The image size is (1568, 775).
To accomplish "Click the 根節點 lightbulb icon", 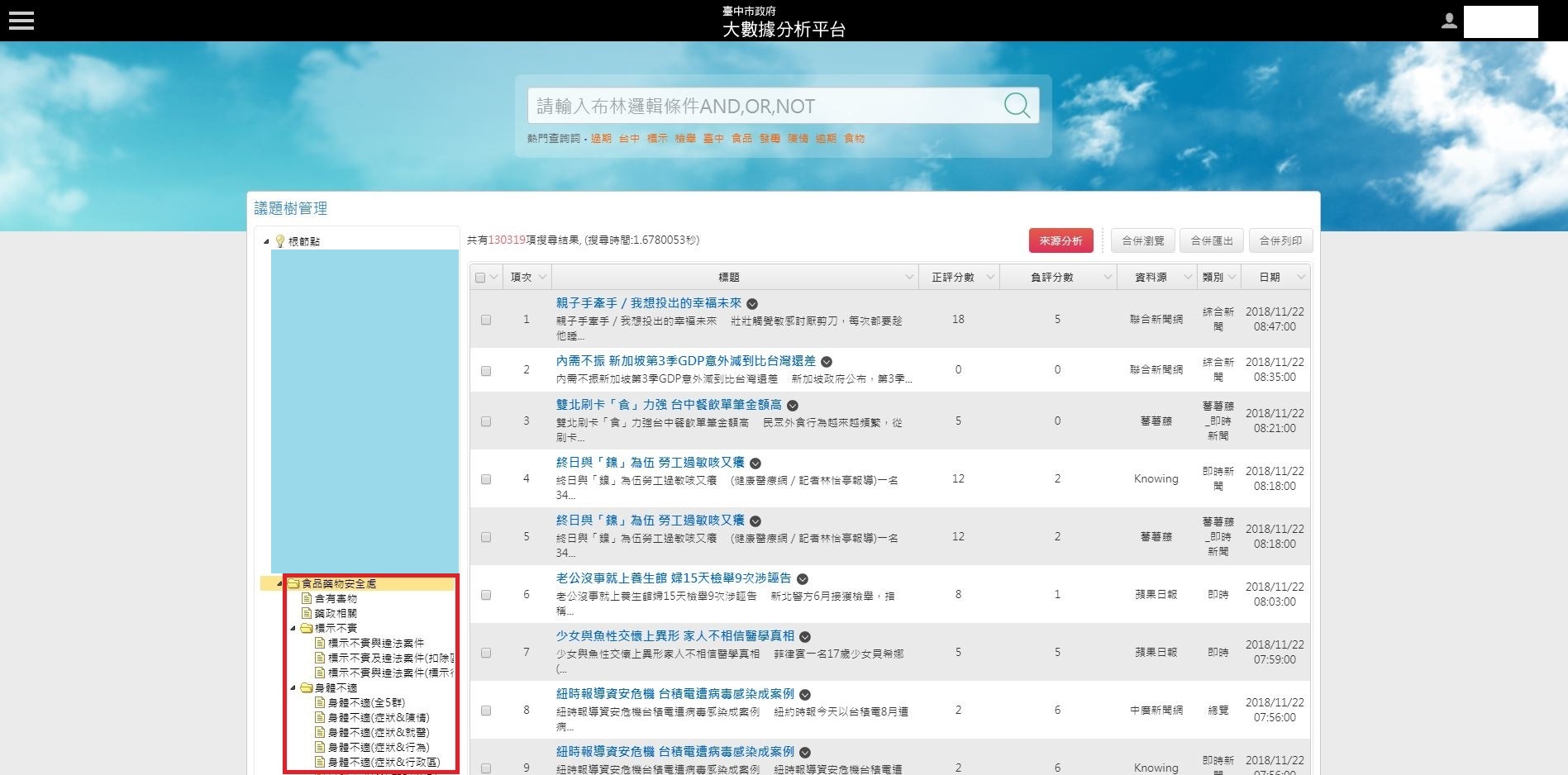I will click(280, 241).
